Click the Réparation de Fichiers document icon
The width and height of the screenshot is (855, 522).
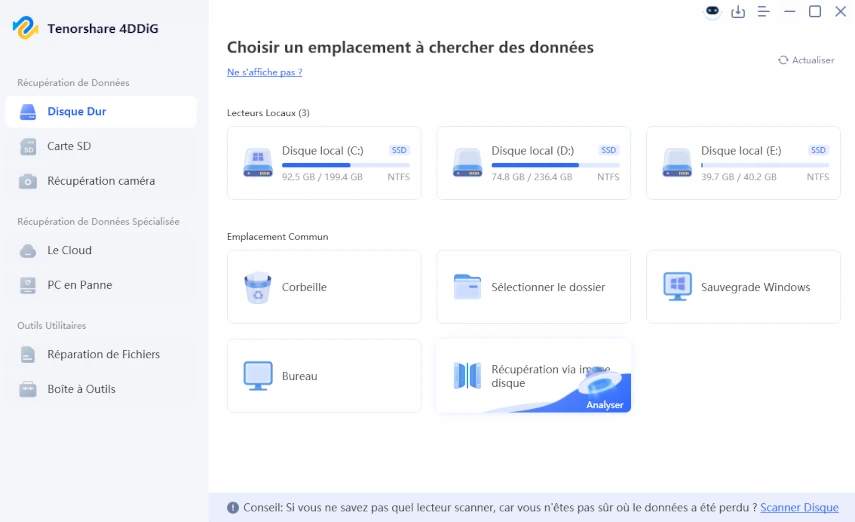pyautogui.click(x=28, y=355)
